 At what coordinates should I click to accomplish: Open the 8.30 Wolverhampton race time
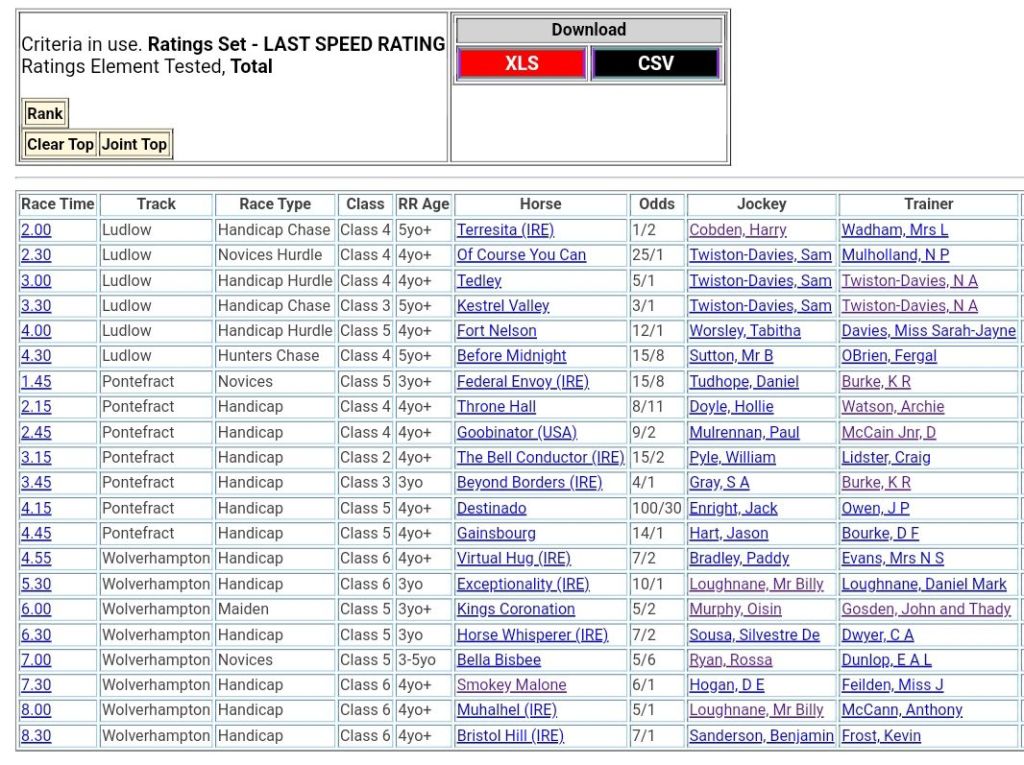[36, 736]
